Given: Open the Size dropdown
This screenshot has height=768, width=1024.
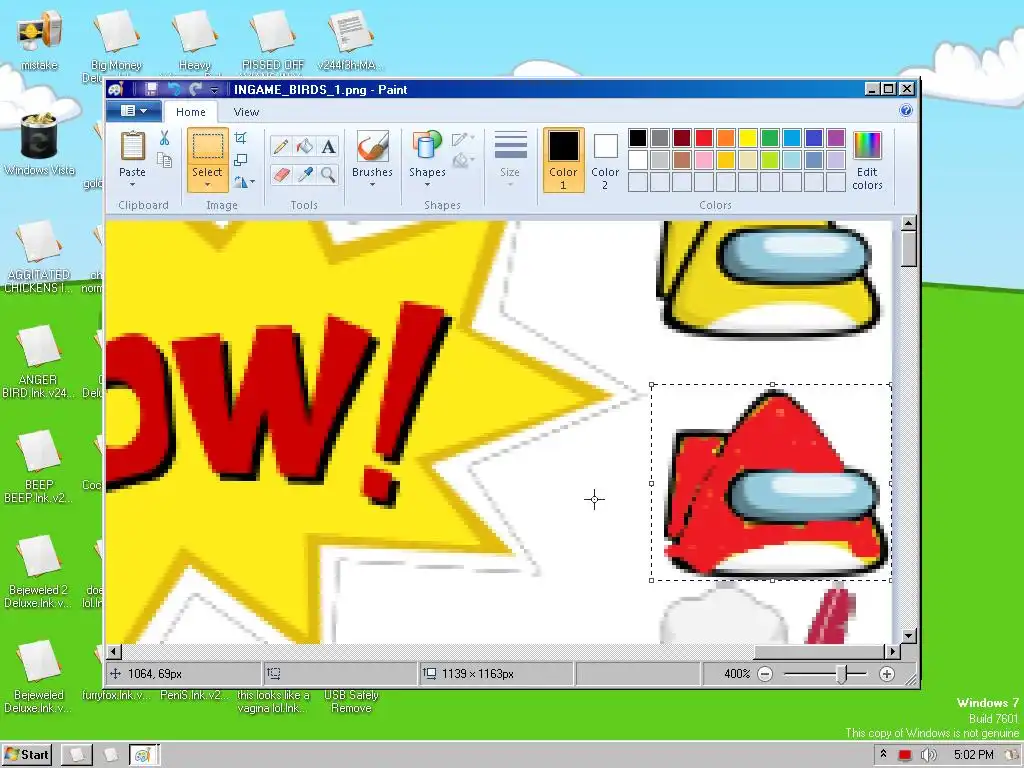Looking at the screenshot, I should [x=510, y=160].
